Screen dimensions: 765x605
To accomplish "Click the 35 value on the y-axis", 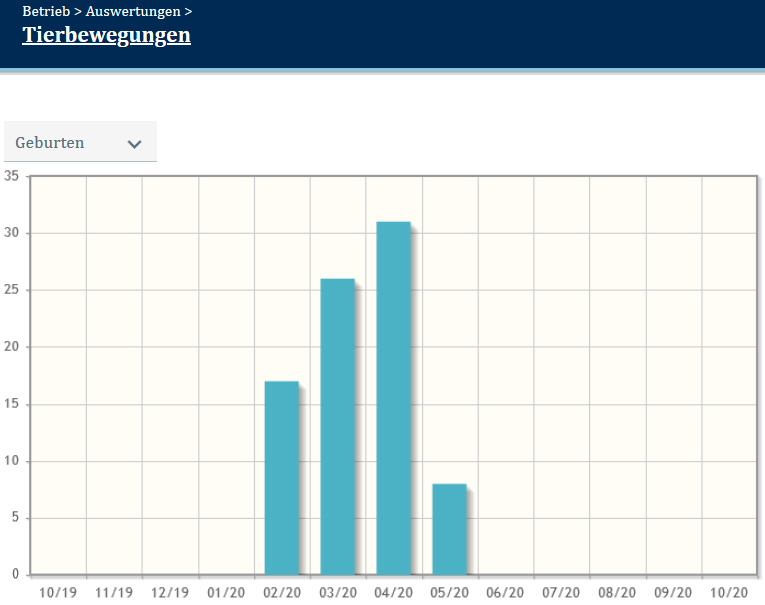I will (12, 176).
